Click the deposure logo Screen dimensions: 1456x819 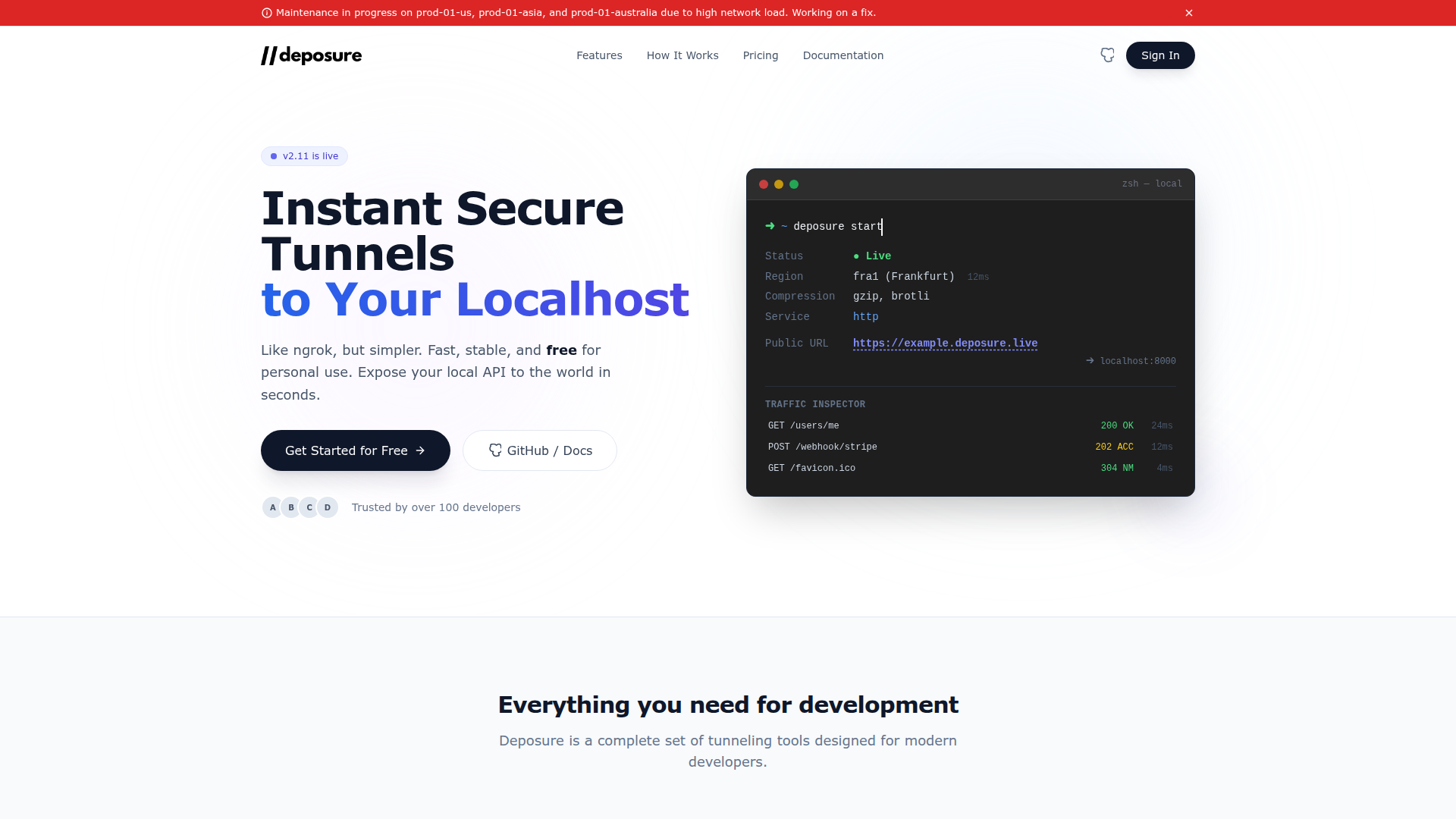(312, 55)
